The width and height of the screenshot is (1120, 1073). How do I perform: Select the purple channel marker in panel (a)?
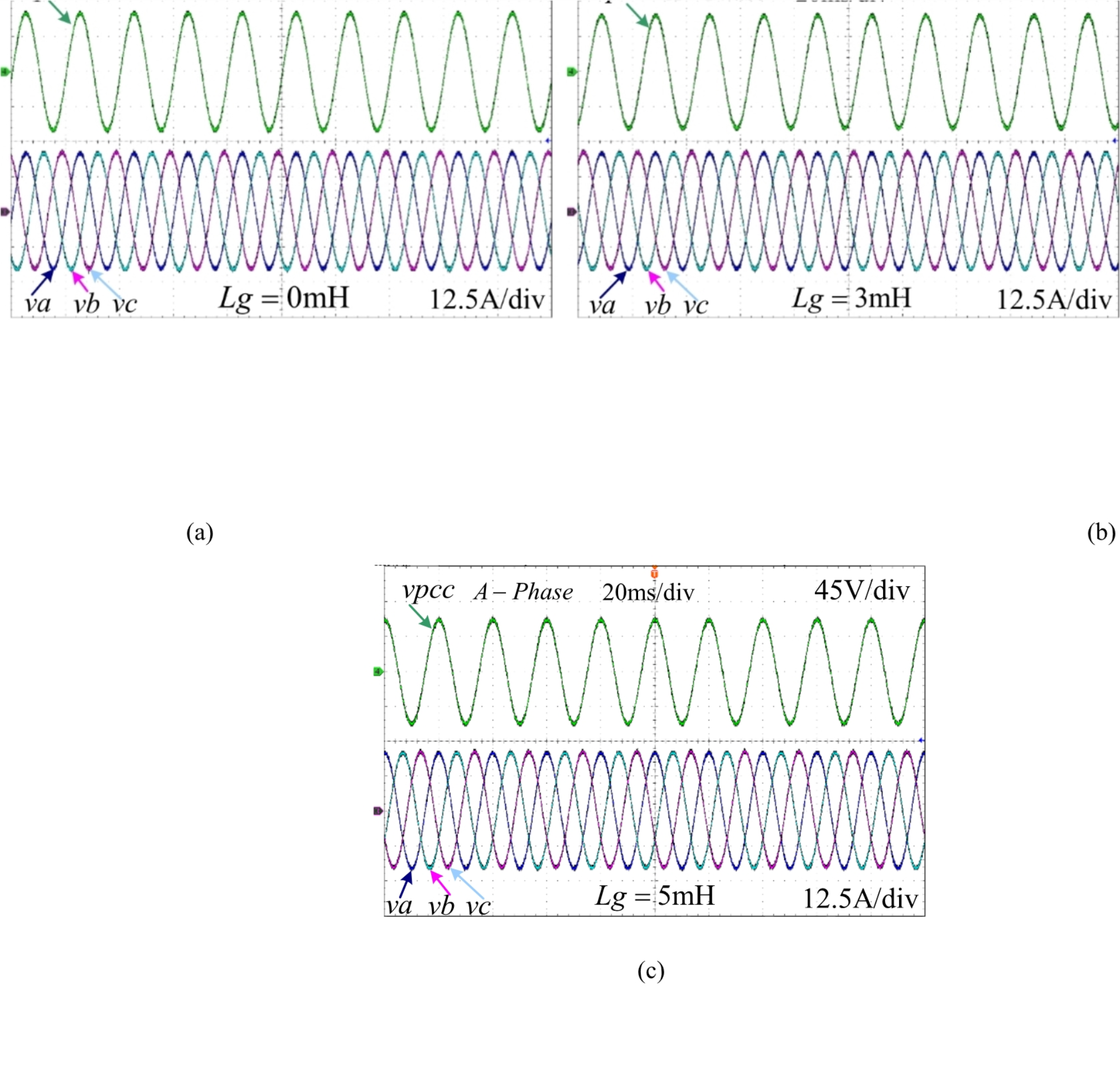4,212
